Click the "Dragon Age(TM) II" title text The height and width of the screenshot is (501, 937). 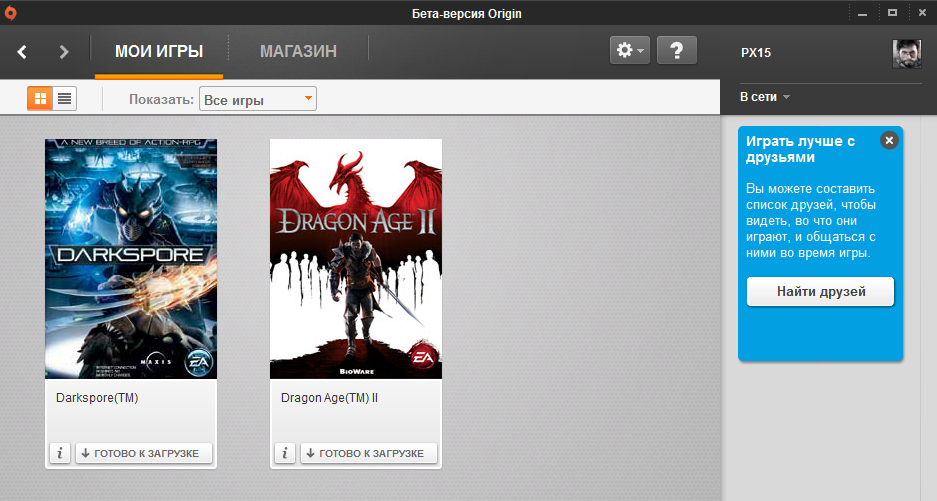click(329, 398)
